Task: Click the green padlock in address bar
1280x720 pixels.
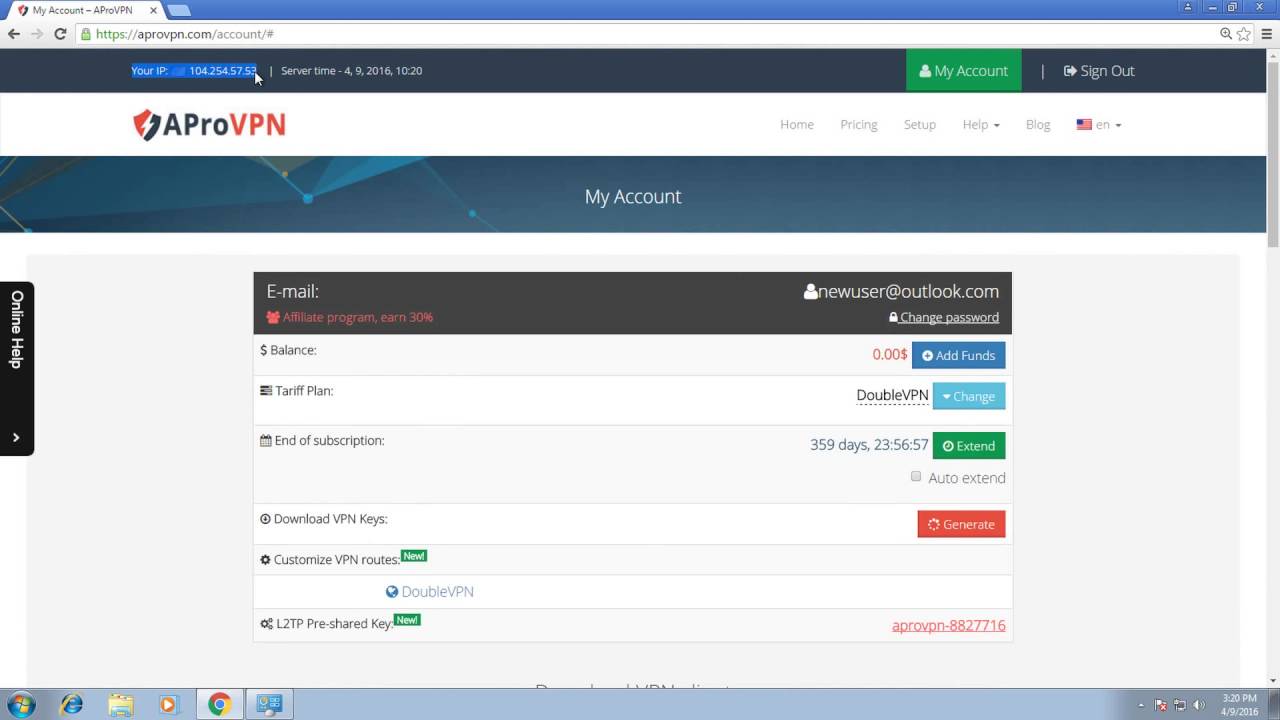Action: (x=86, y=34)
